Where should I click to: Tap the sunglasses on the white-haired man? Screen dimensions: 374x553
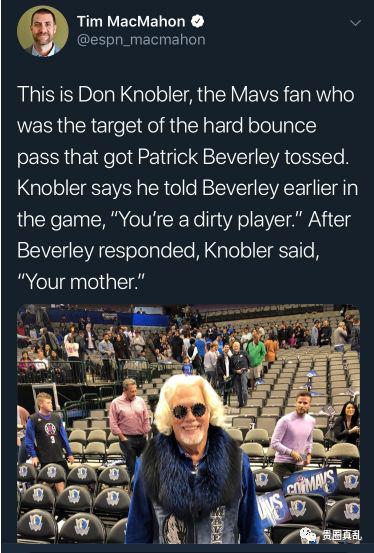189,411
